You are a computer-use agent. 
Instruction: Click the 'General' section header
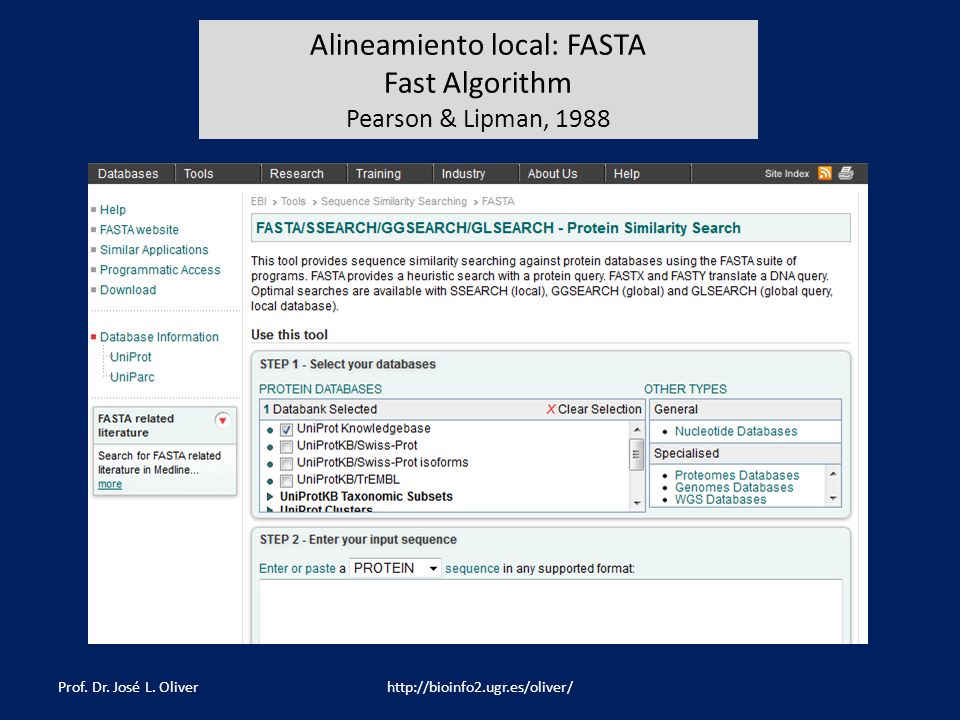pos(676,409)
